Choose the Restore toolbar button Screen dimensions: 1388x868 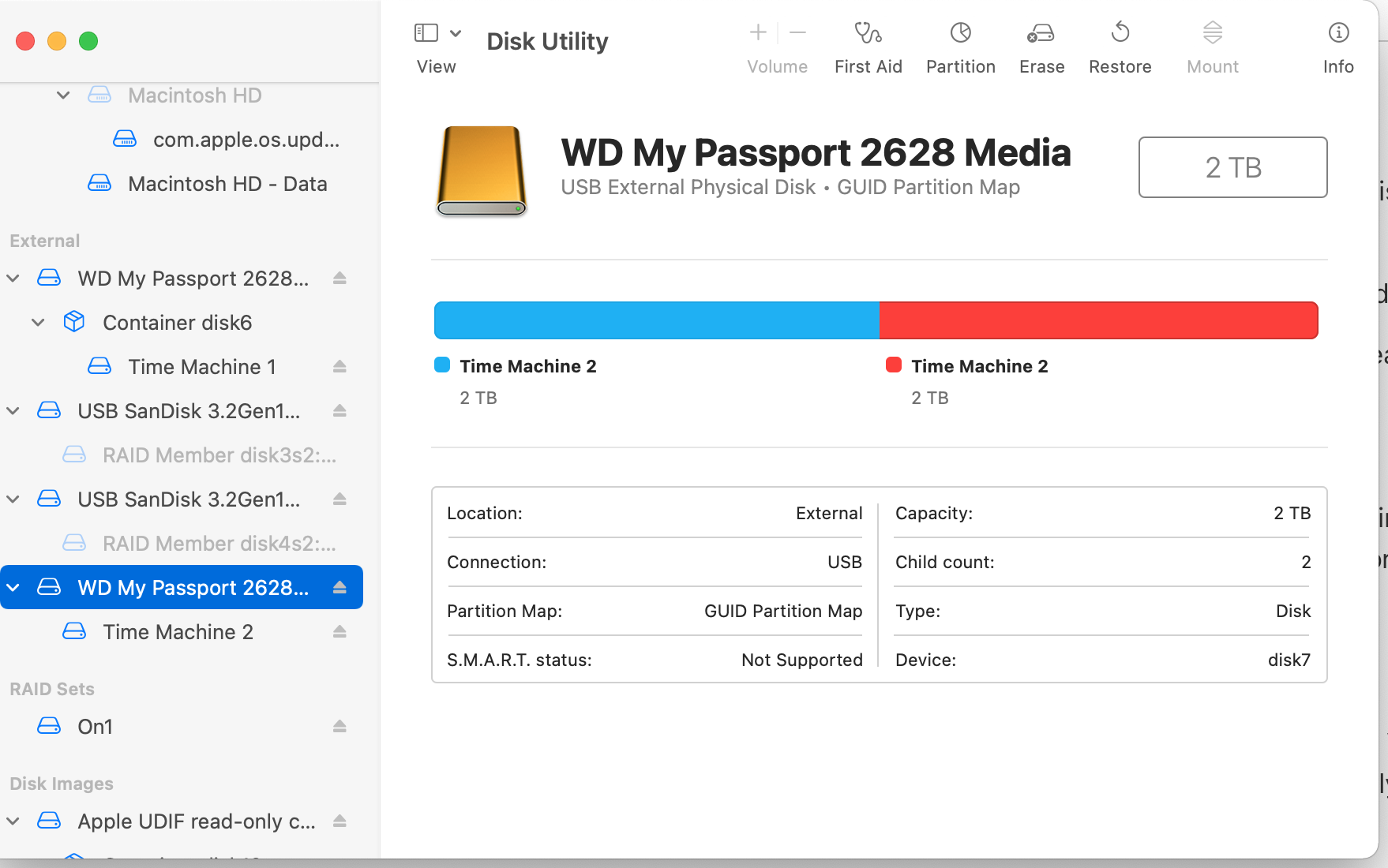[1120, 48]
